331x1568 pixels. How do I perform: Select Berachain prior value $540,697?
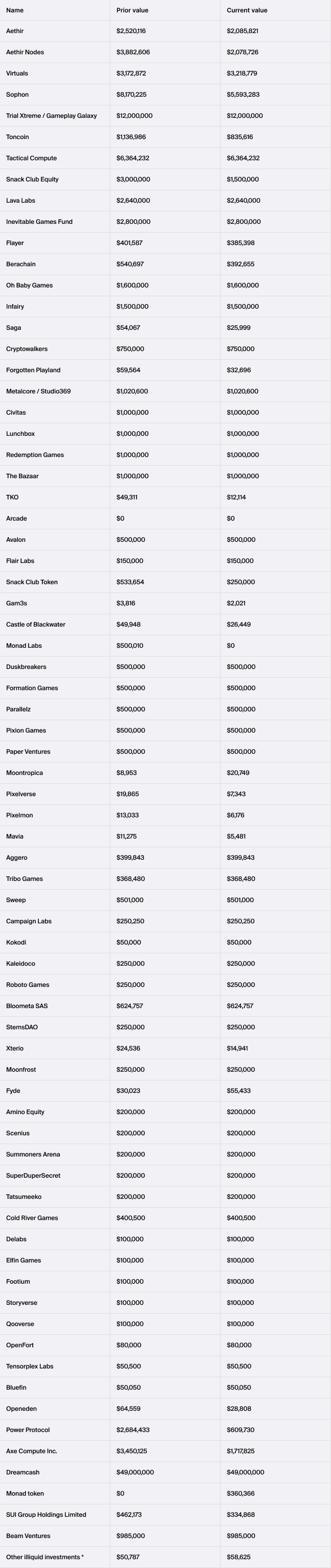pos(131,264)
